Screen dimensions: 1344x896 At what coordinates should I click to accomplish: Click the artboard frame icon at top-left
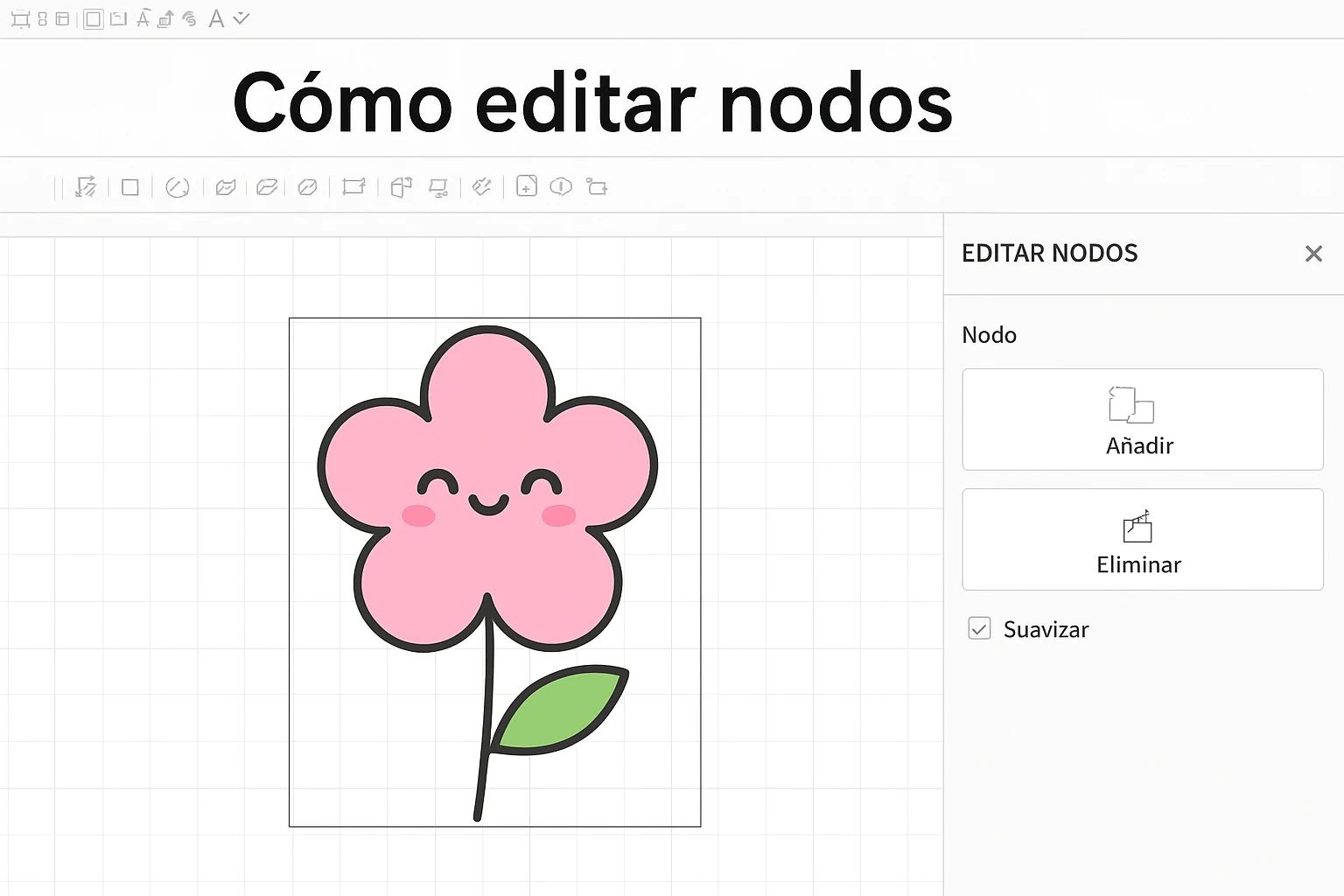point(20,19)
